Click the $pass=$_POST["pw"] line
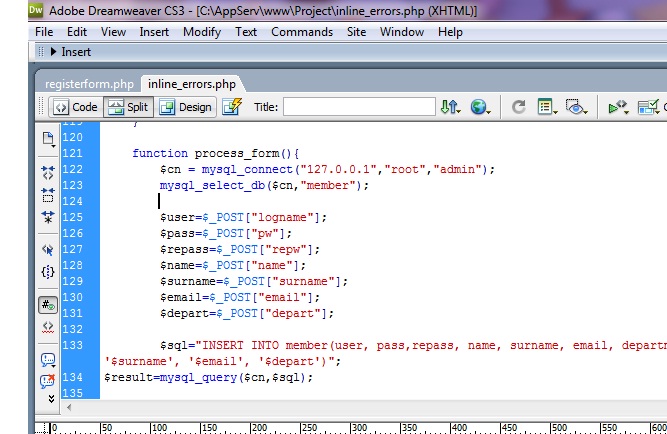The height and width of the screenshot is (434, 667). (226, 233)
